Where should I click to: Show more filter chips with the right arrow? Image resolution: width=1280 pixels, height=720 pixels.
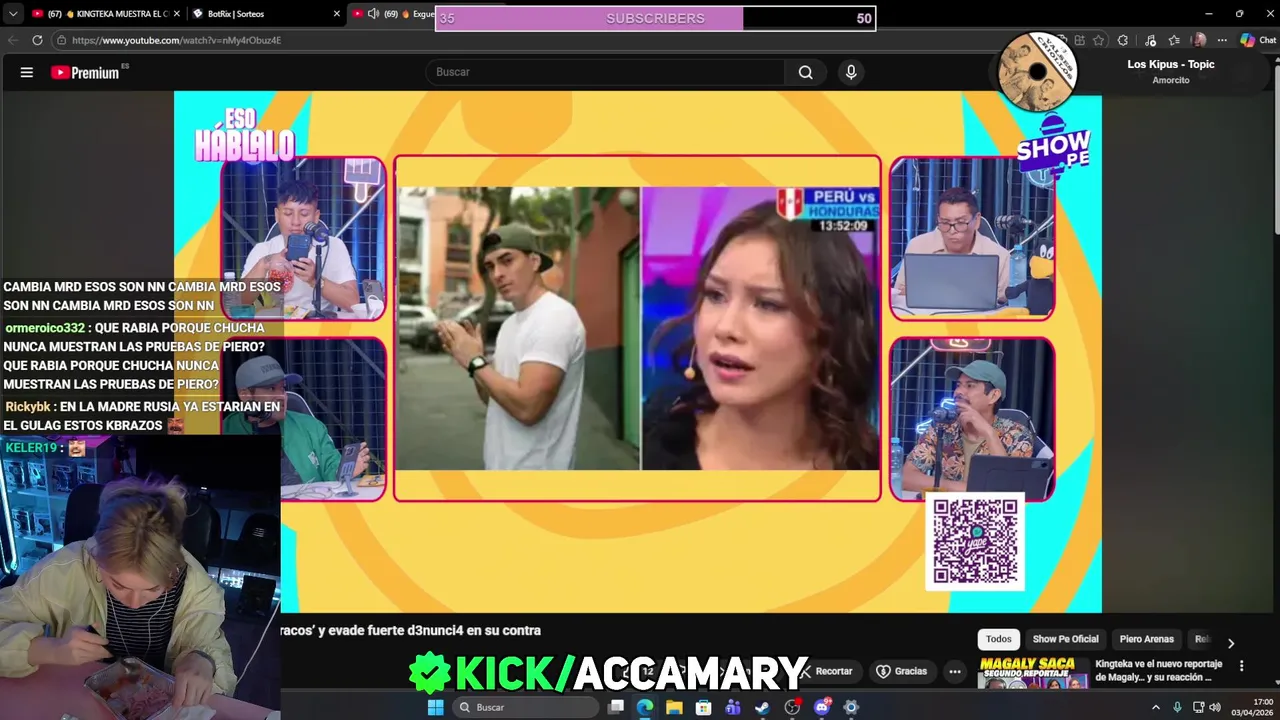[1231, 643]
